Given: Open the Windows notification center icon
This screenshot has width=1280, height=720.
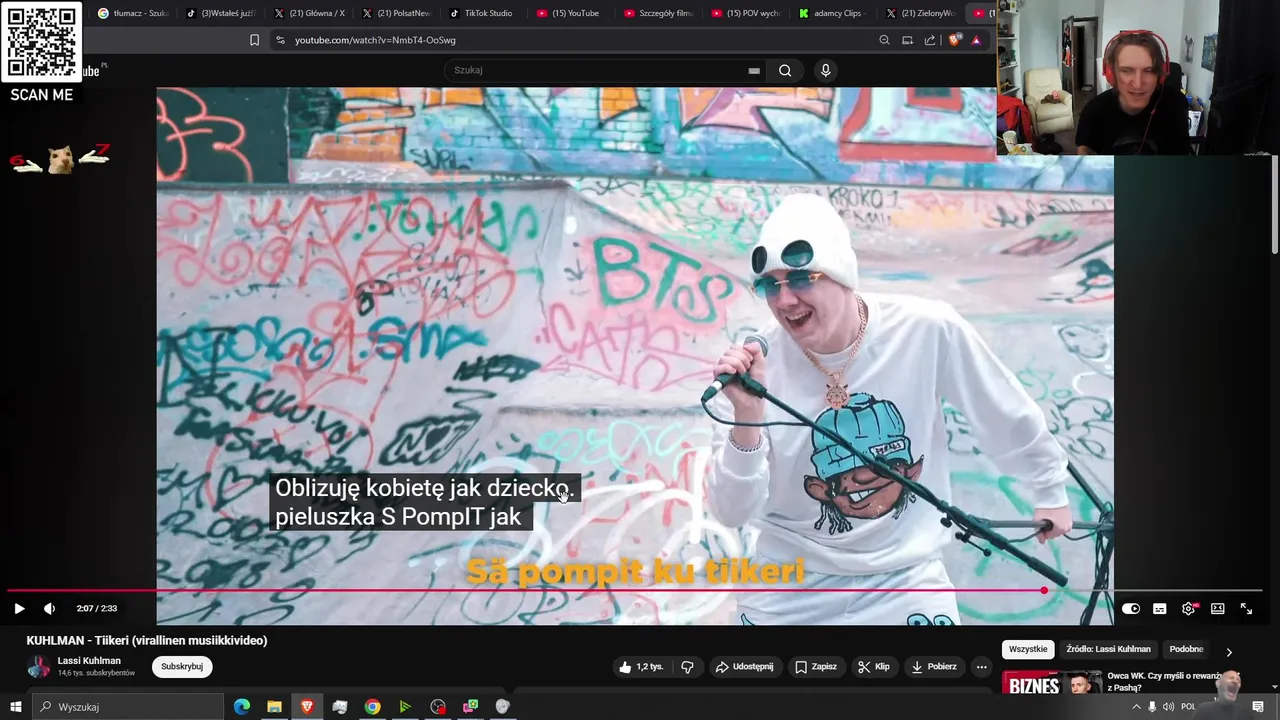Looking at the screenshot, I should (x=1258, y=707).
